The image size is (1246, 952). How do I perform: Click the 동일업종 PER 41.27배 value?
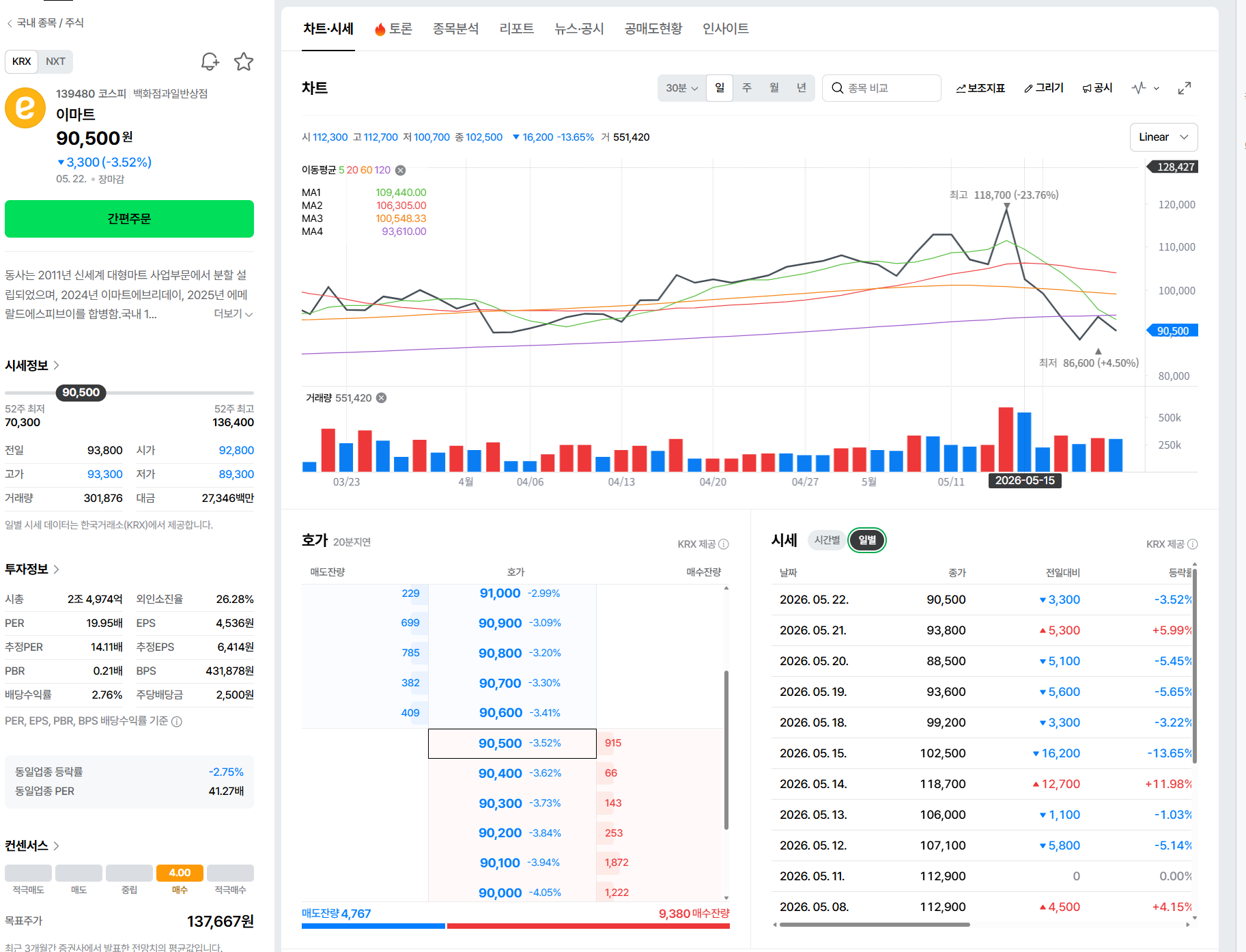pos(226,791)
